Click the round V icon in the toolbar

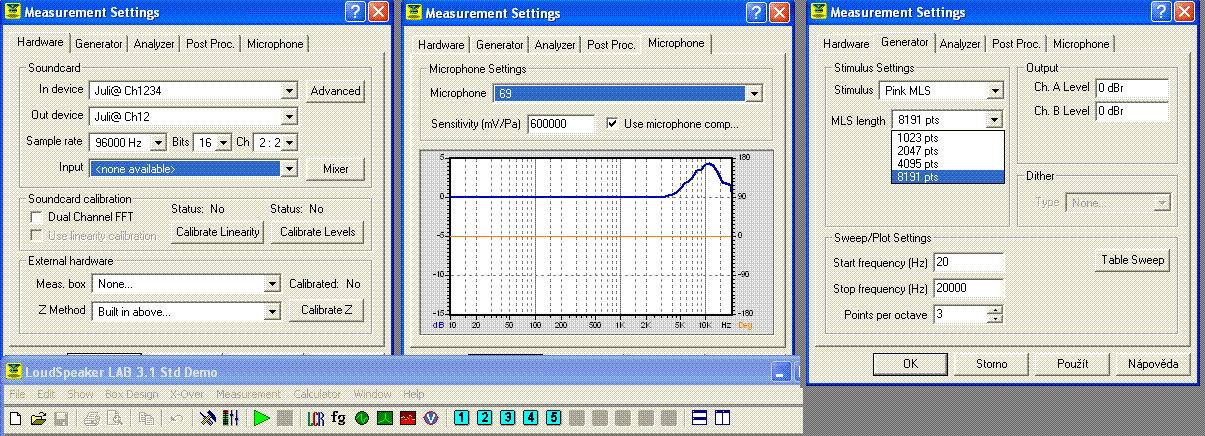(430, 418)
